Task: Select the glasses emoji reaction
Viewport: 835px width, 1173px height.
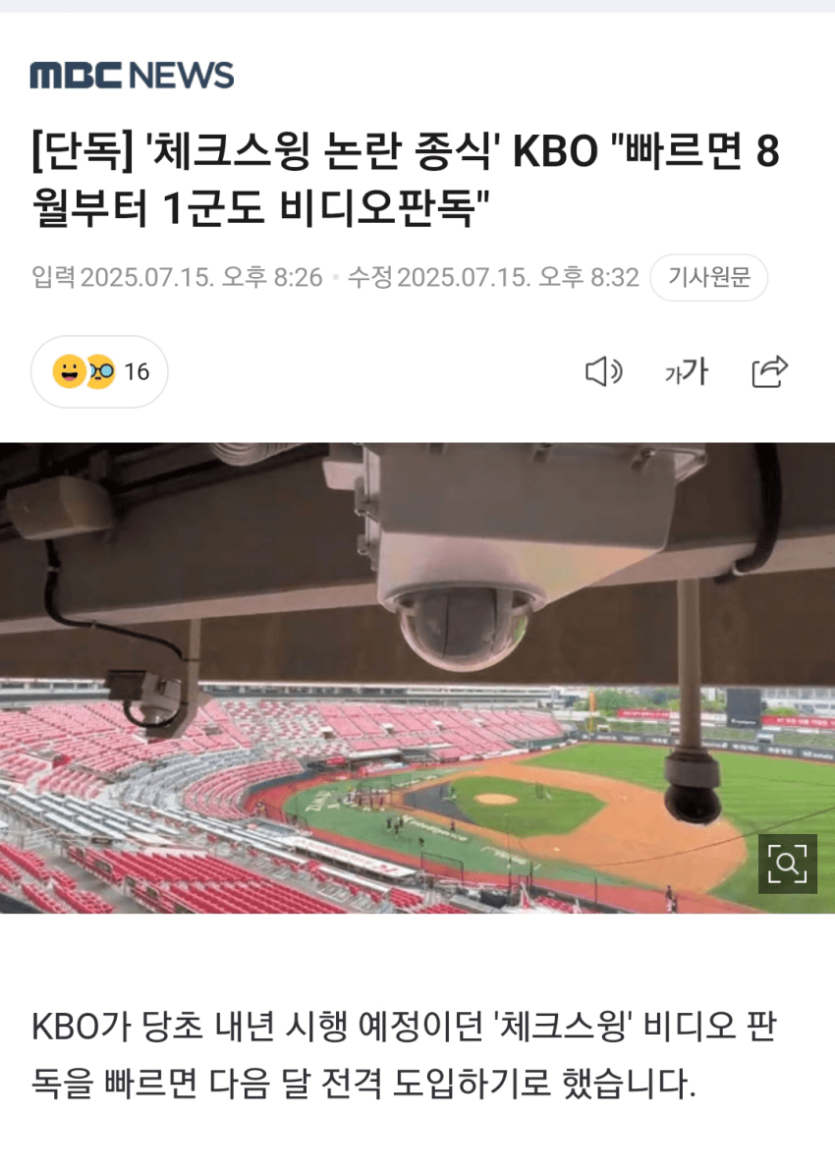Action: click(101, 372)
